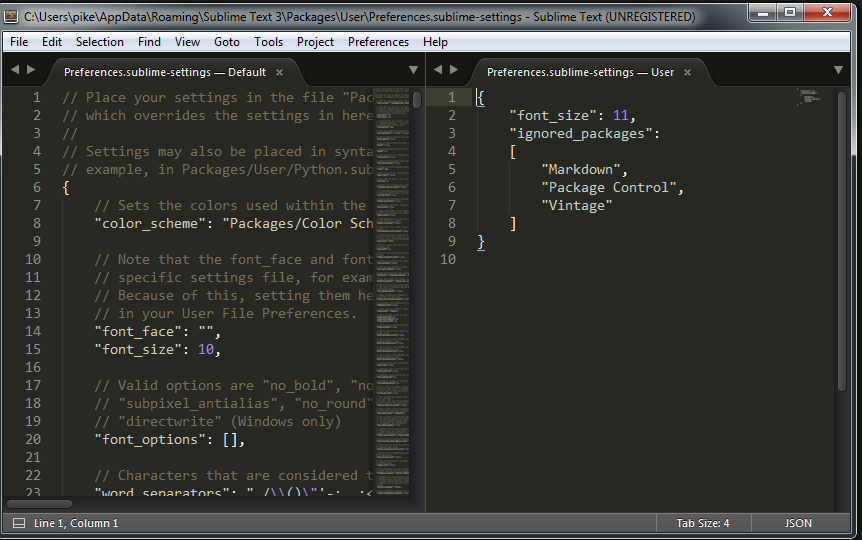This screenshot has height=540, width=862.
Task: Click the opening bracket on line 4
Action: click(x=513, y=152)
